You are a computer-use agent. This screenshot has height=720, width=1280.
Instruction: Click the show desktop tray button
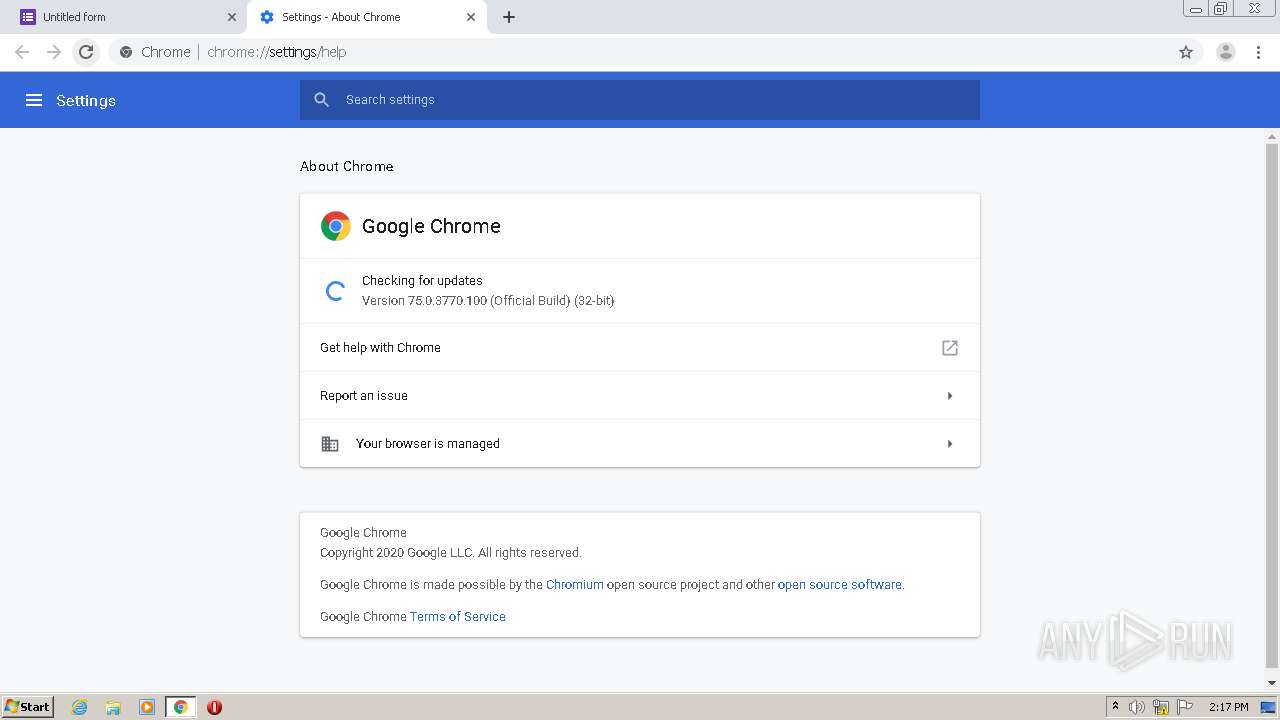1268,707
